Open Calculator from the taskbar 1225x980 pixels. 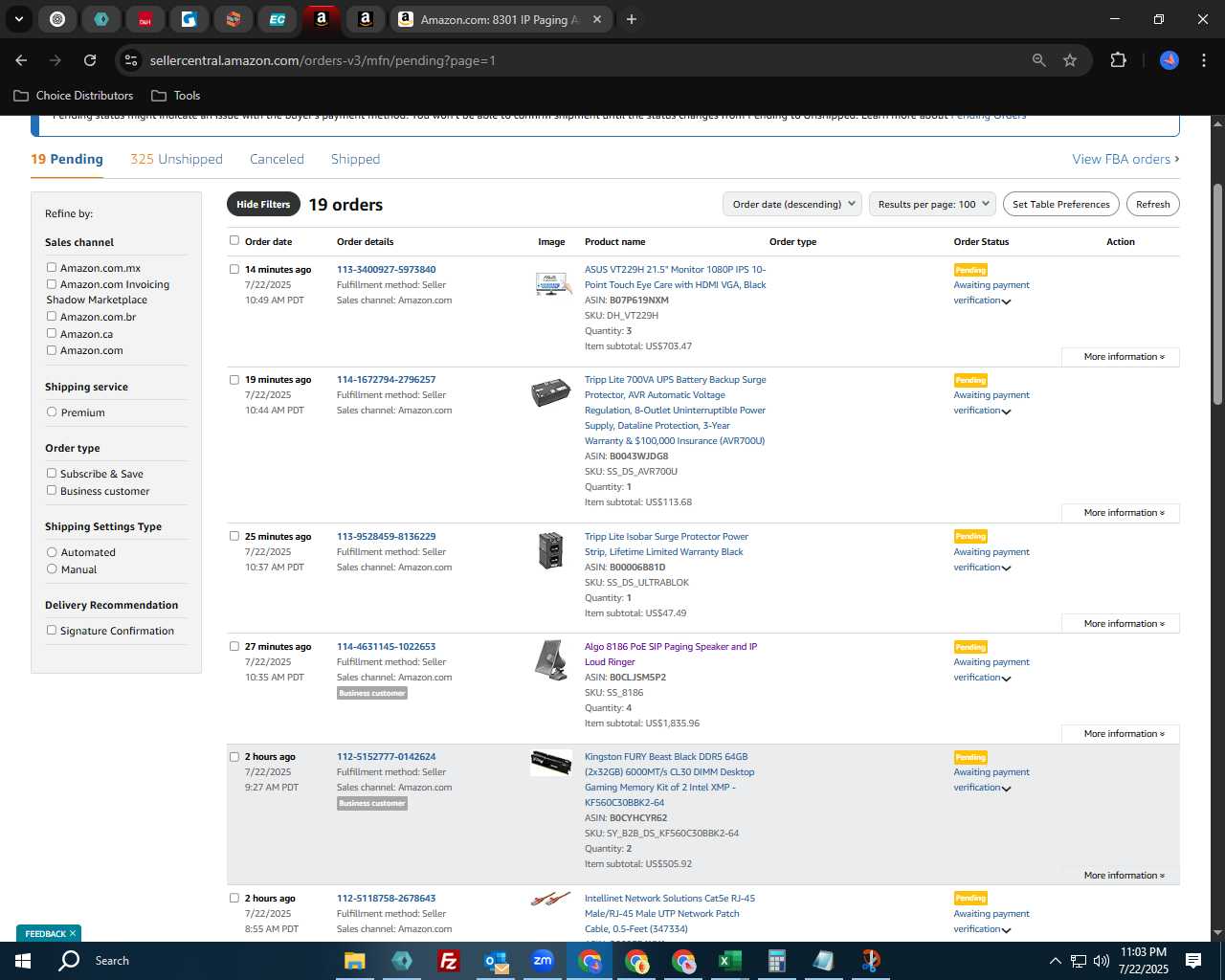776,961
